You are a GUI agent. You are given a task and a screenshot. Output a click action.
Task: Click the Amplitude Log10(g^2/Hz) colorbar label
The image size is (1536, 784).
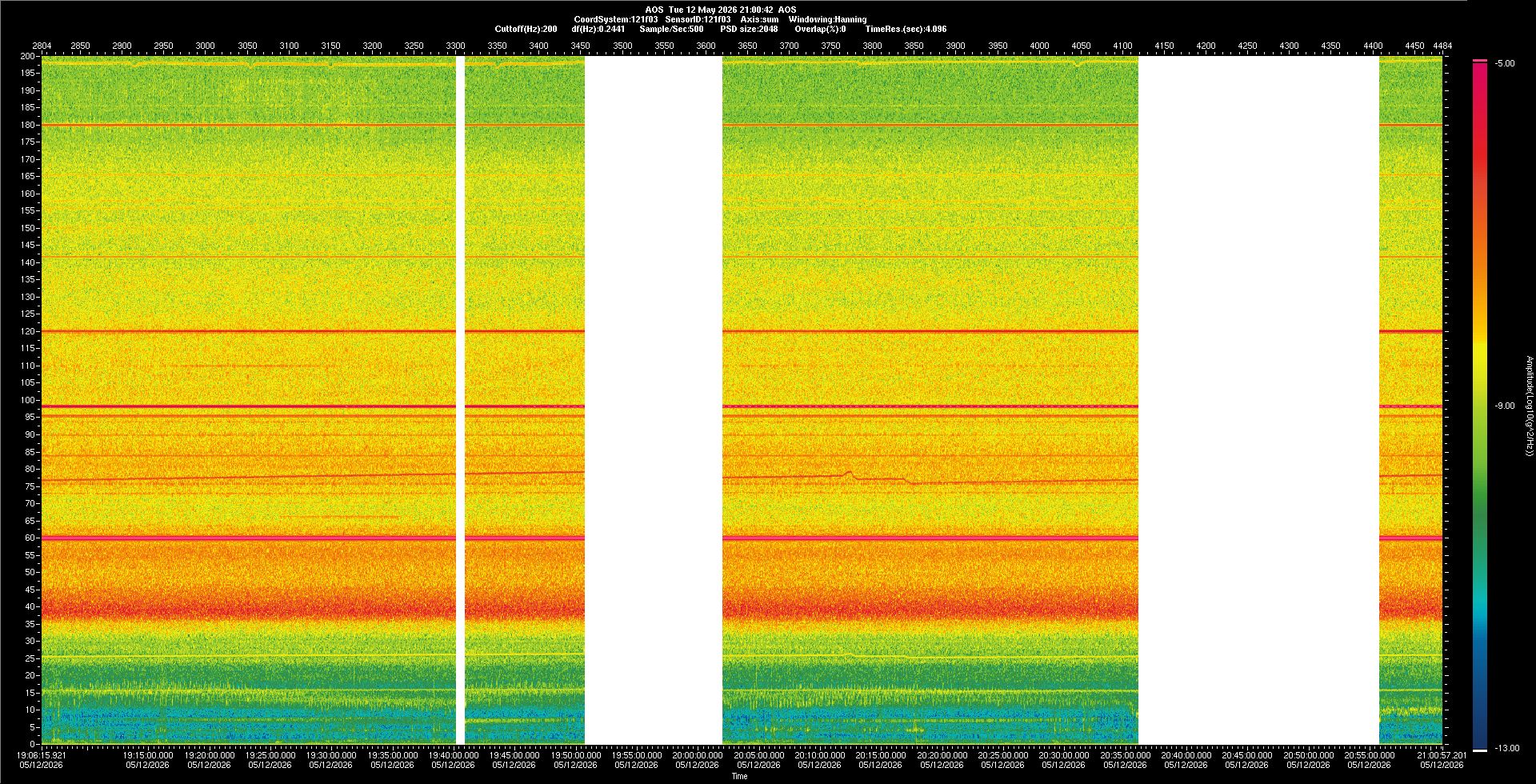pyautogui.click(x=1529, y=406)
